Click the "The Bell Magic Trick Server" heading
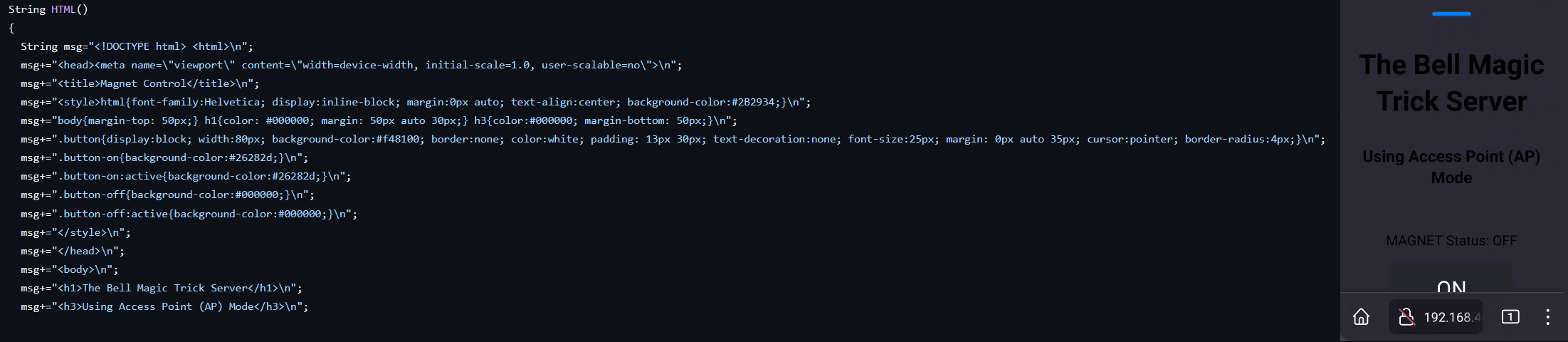The image size is (1568, 342). tap(1451, 83)
